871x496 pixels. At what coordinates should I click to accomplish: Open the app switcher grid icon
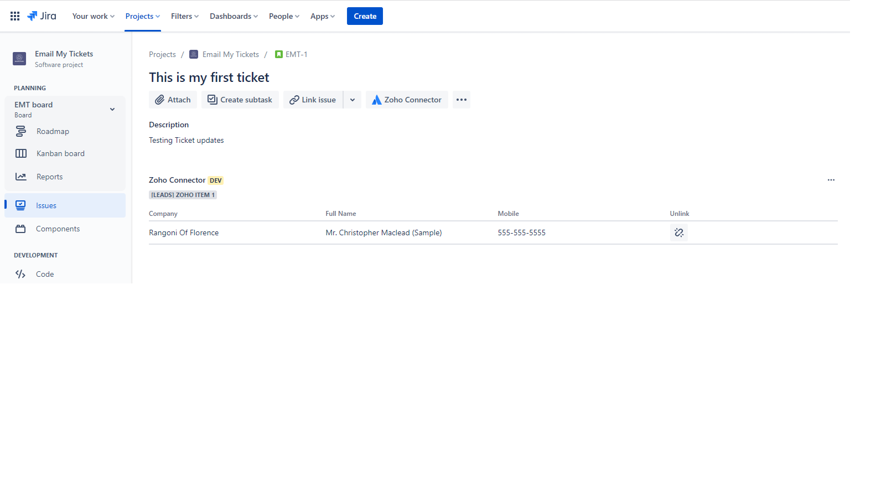coord(15,16)
